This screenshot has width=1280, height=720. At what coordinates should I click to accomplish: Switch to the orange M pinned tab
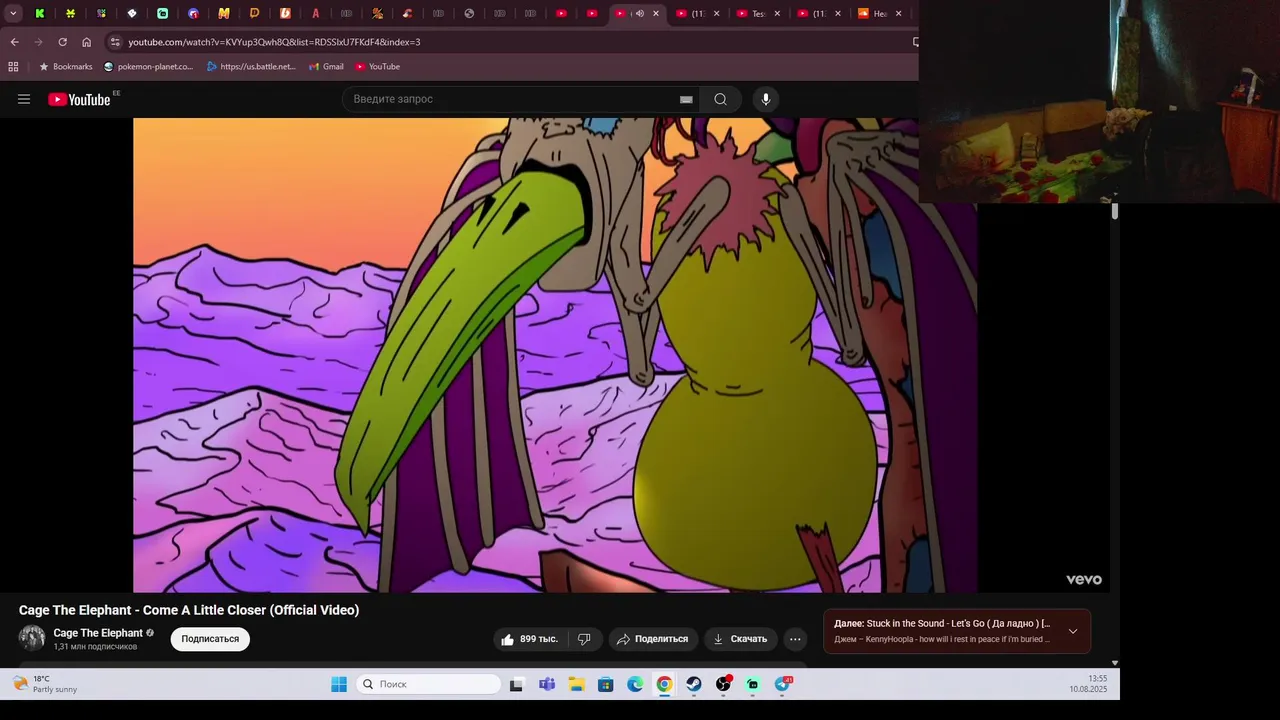tap(224, 14)
